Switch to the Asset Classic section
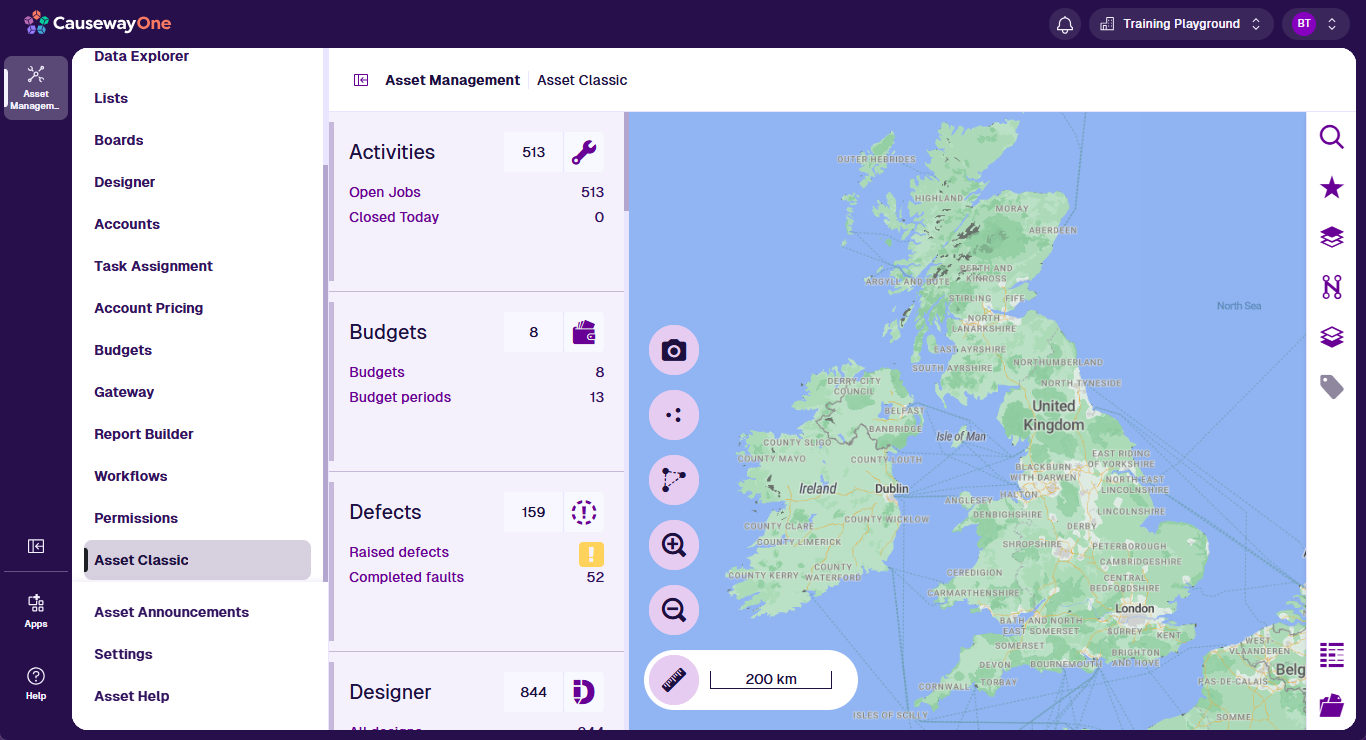This screenshot has height=740, width=1366. pyautogui.click(x=141, y=560)
